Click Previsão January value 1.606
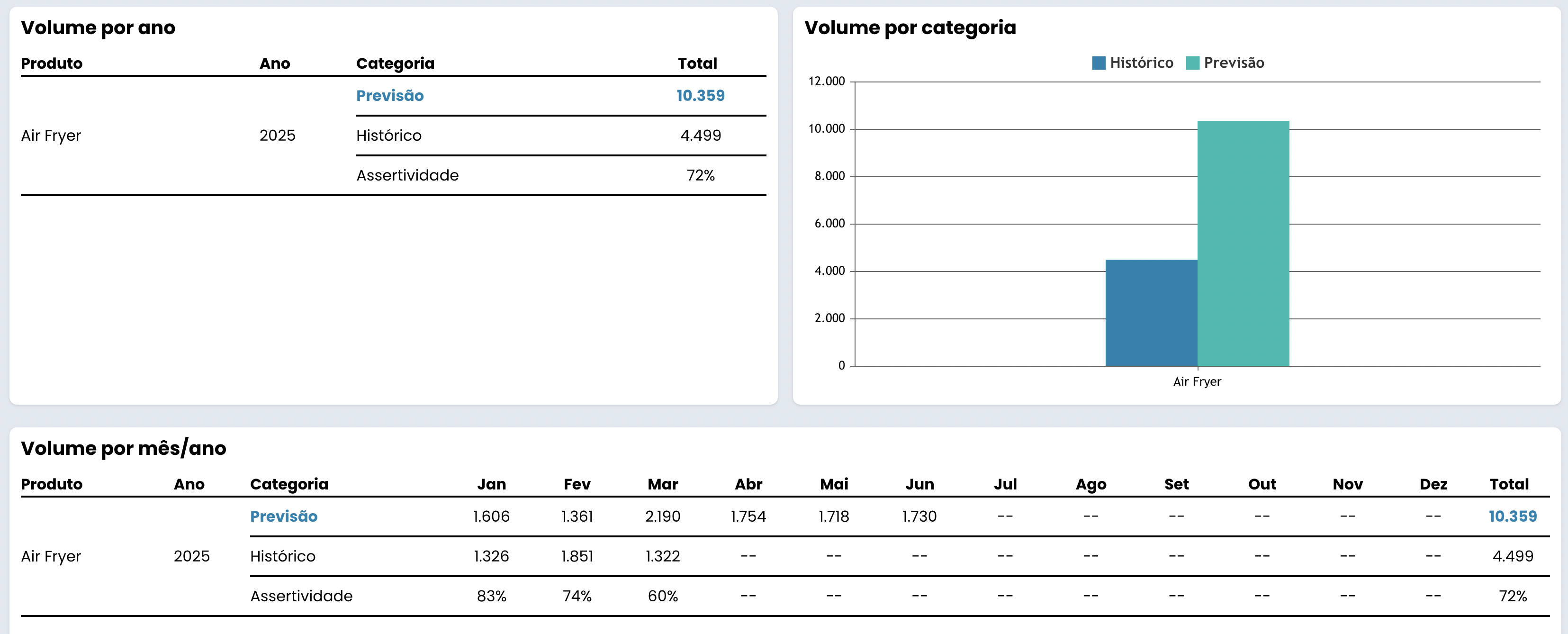The height and width of the screenshot is (634, 1568). click(x=492, y=516)
